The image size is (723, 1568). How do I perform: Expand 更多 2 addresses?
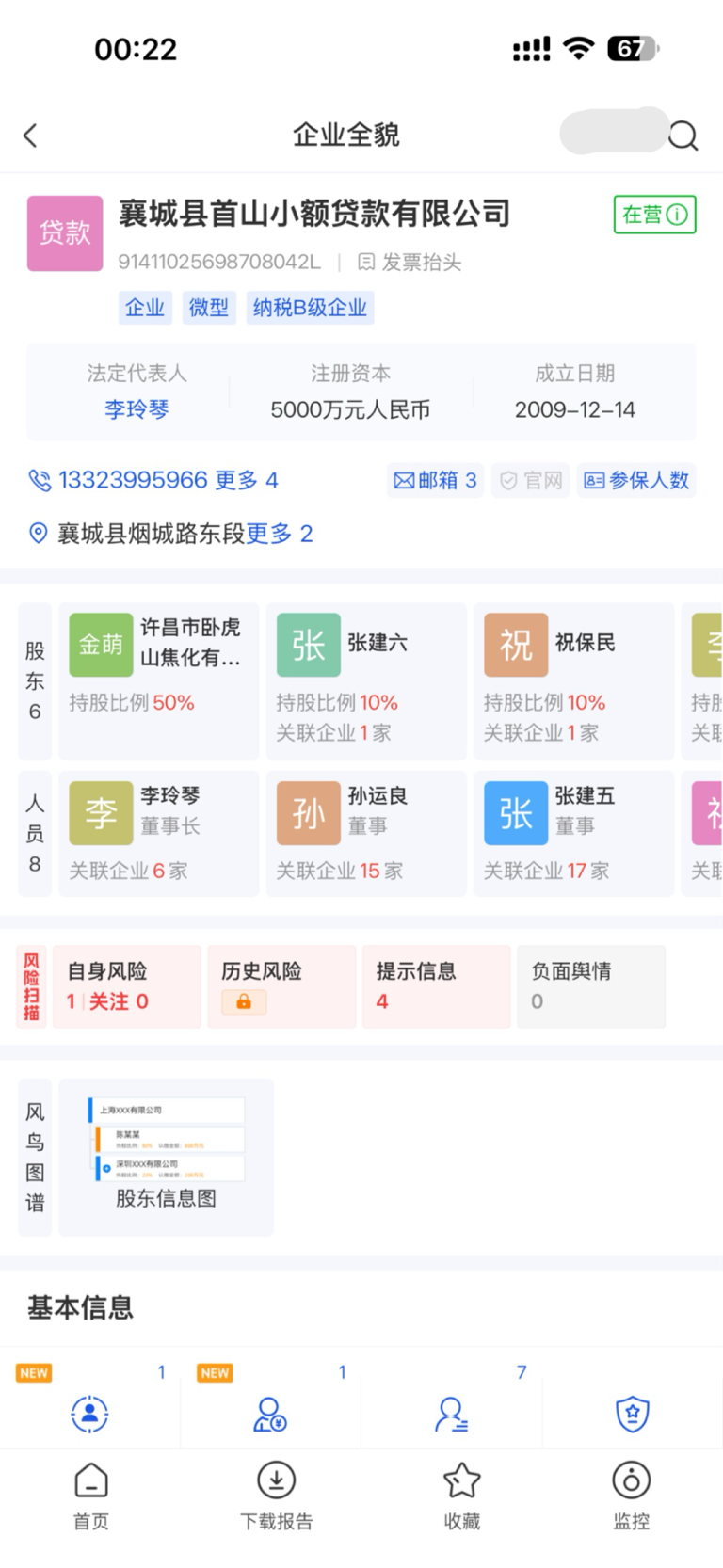click(280, 534)
